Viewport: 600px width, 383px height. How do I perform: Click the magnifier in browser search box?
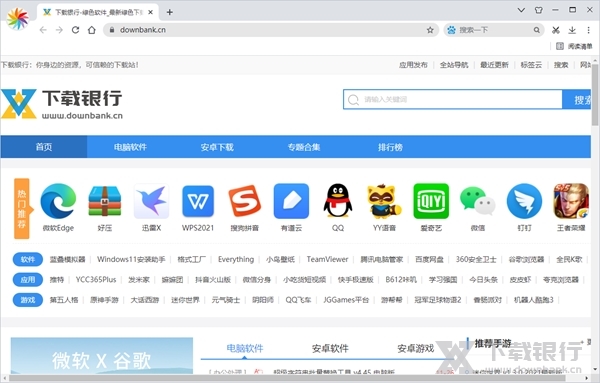(x=536, y=30)
